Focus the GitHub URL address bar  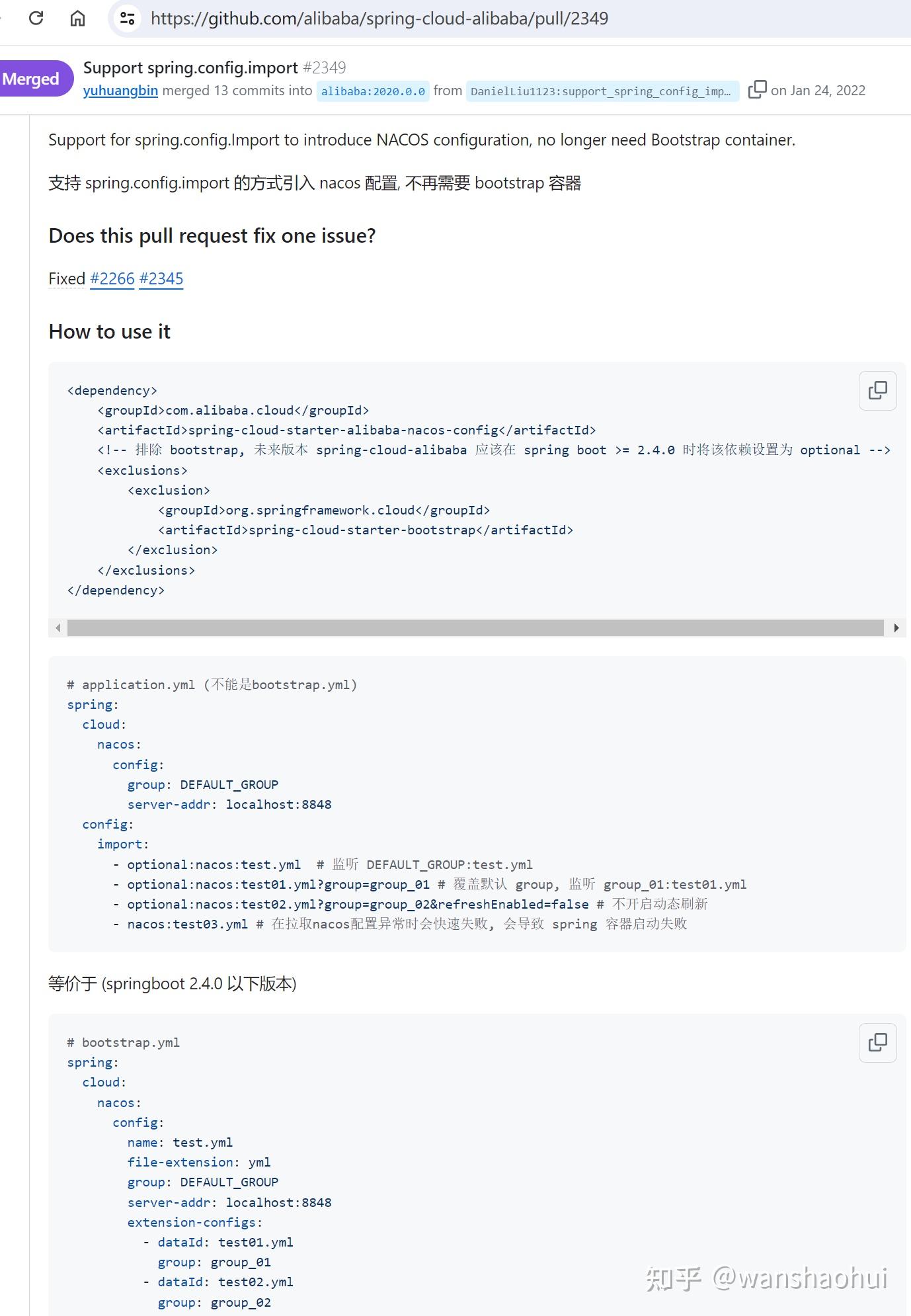tap(379, 19)
